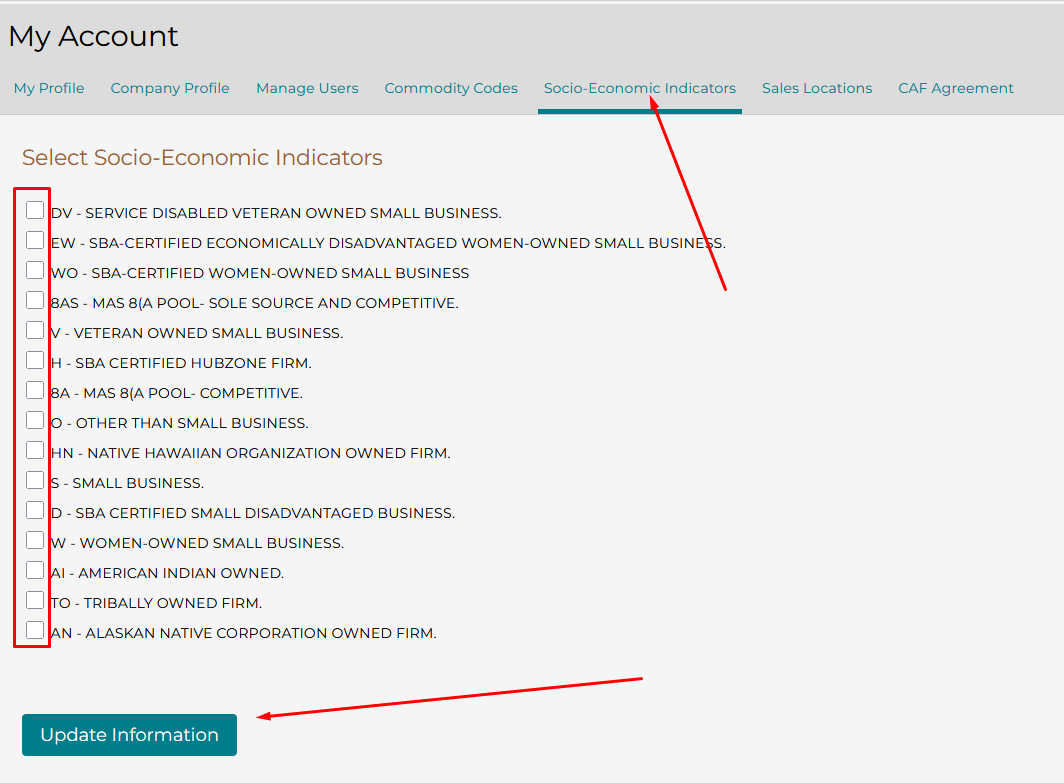Check the Tribally Owned Firm box
The width and height of the screenshot is (1064, 783).
35,600
